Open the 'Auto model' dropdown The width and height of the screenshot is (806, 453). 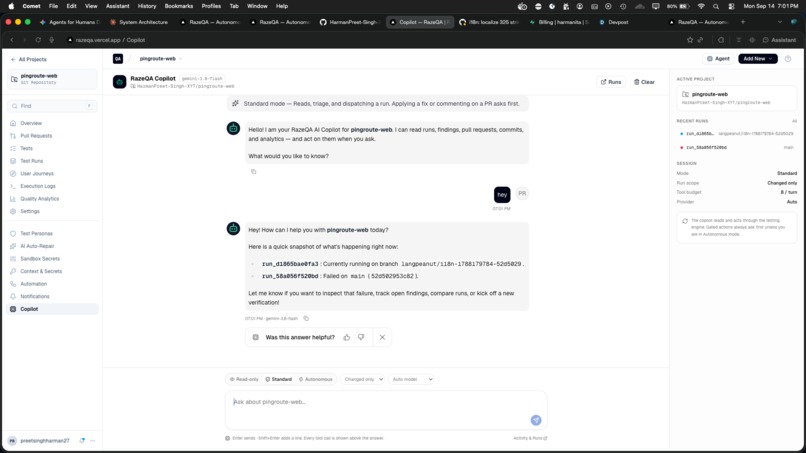coord(411,379)
